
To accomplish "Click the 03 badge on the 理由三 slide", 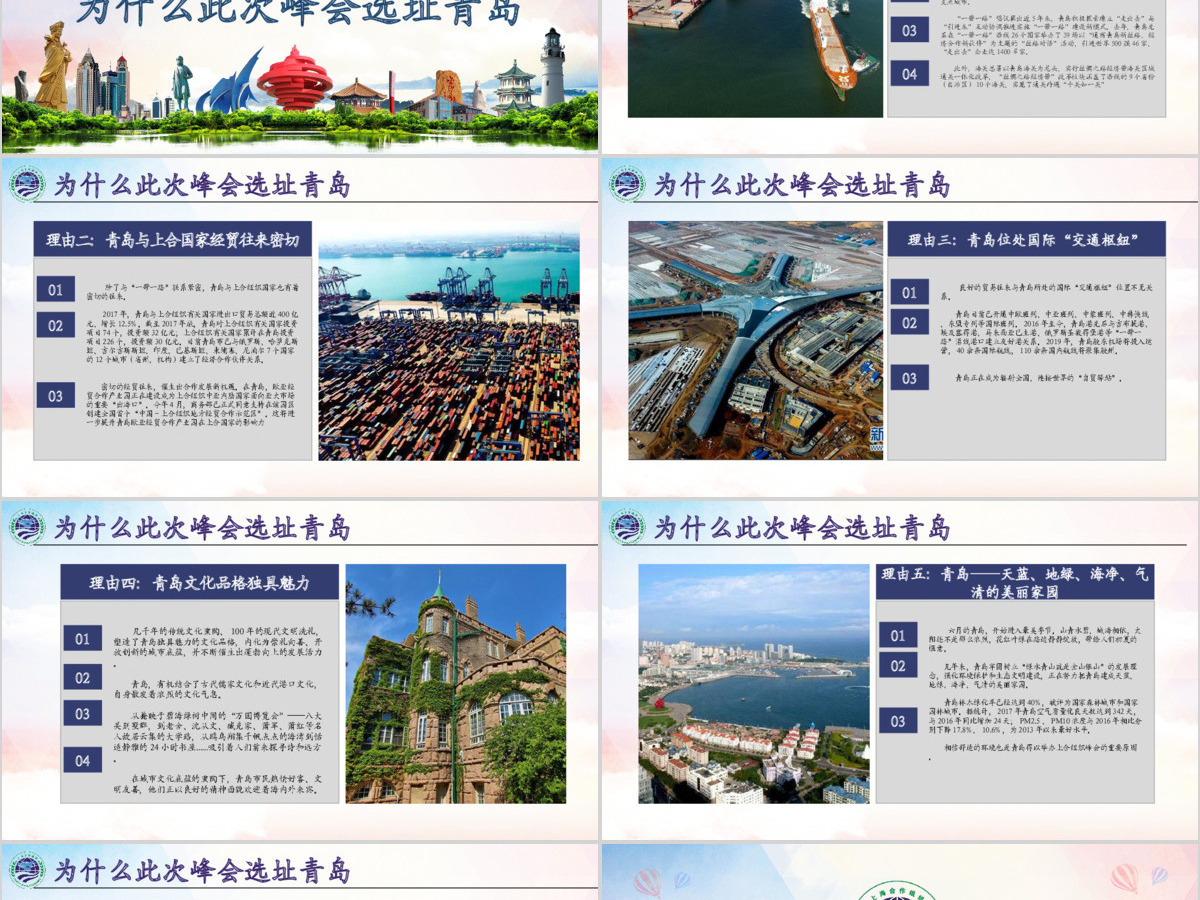I will pos(909,378).
